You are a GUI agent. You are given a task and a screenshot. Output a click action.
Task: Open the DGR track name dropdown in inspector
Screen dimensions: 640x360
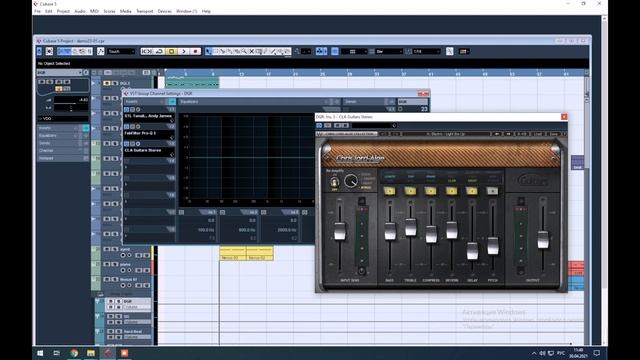(59, 73)
